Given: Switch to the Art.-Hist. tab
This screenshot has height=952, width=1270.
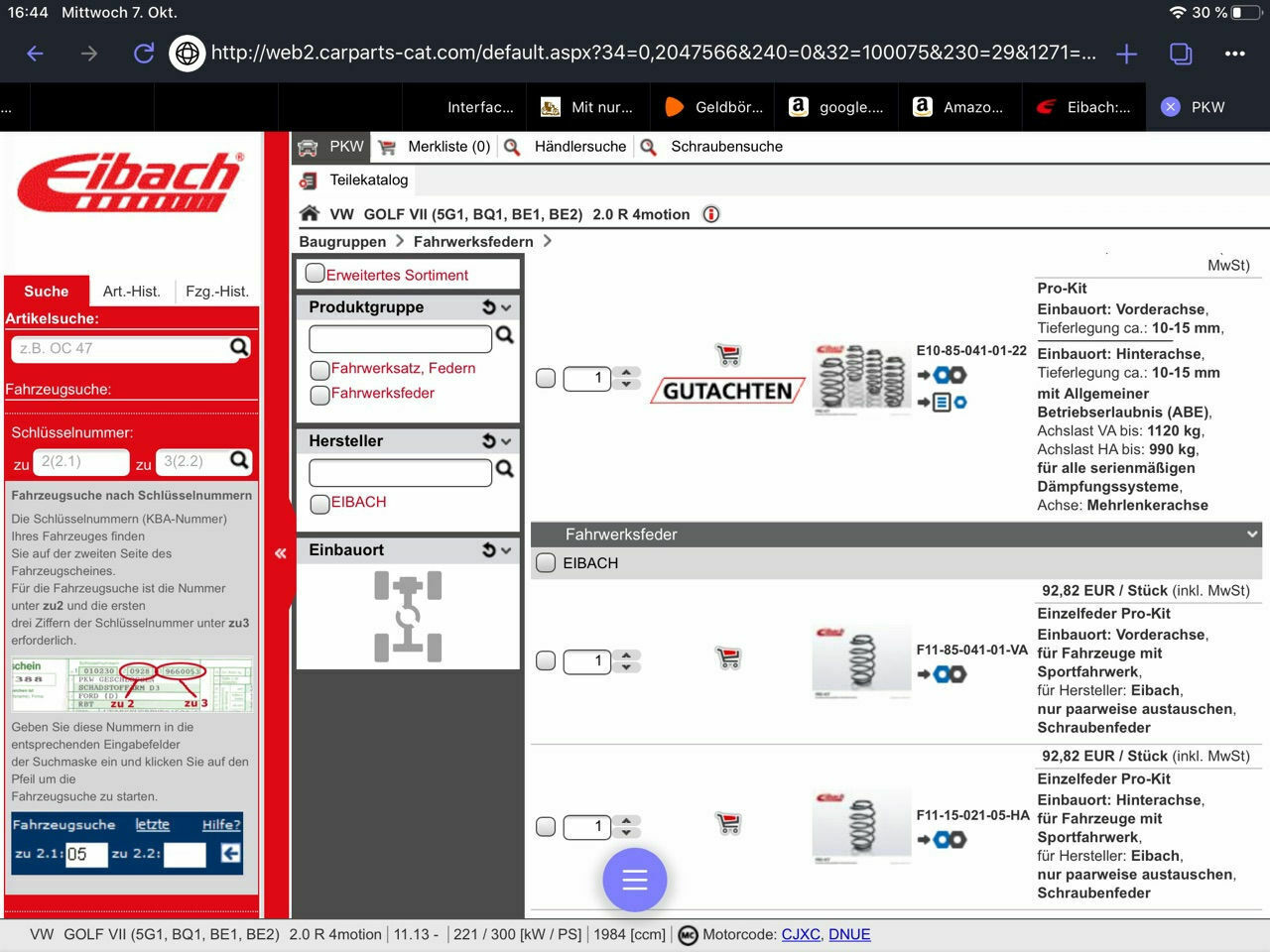Looking at the screenshot, I should click(131, 292).
